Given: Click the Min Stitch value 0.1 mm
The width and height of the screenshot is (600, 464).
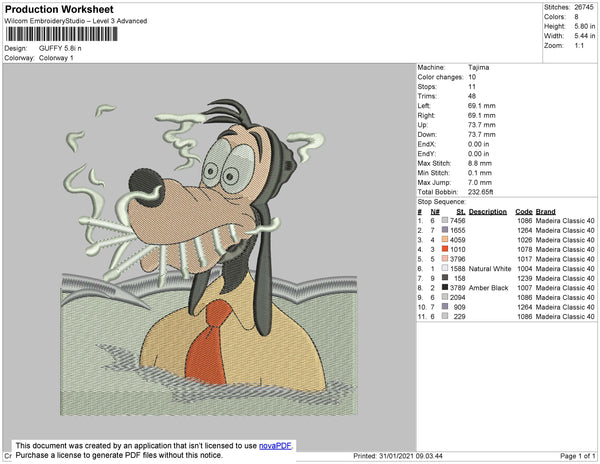Looking at the screenshot, I should tap(480, 173).
